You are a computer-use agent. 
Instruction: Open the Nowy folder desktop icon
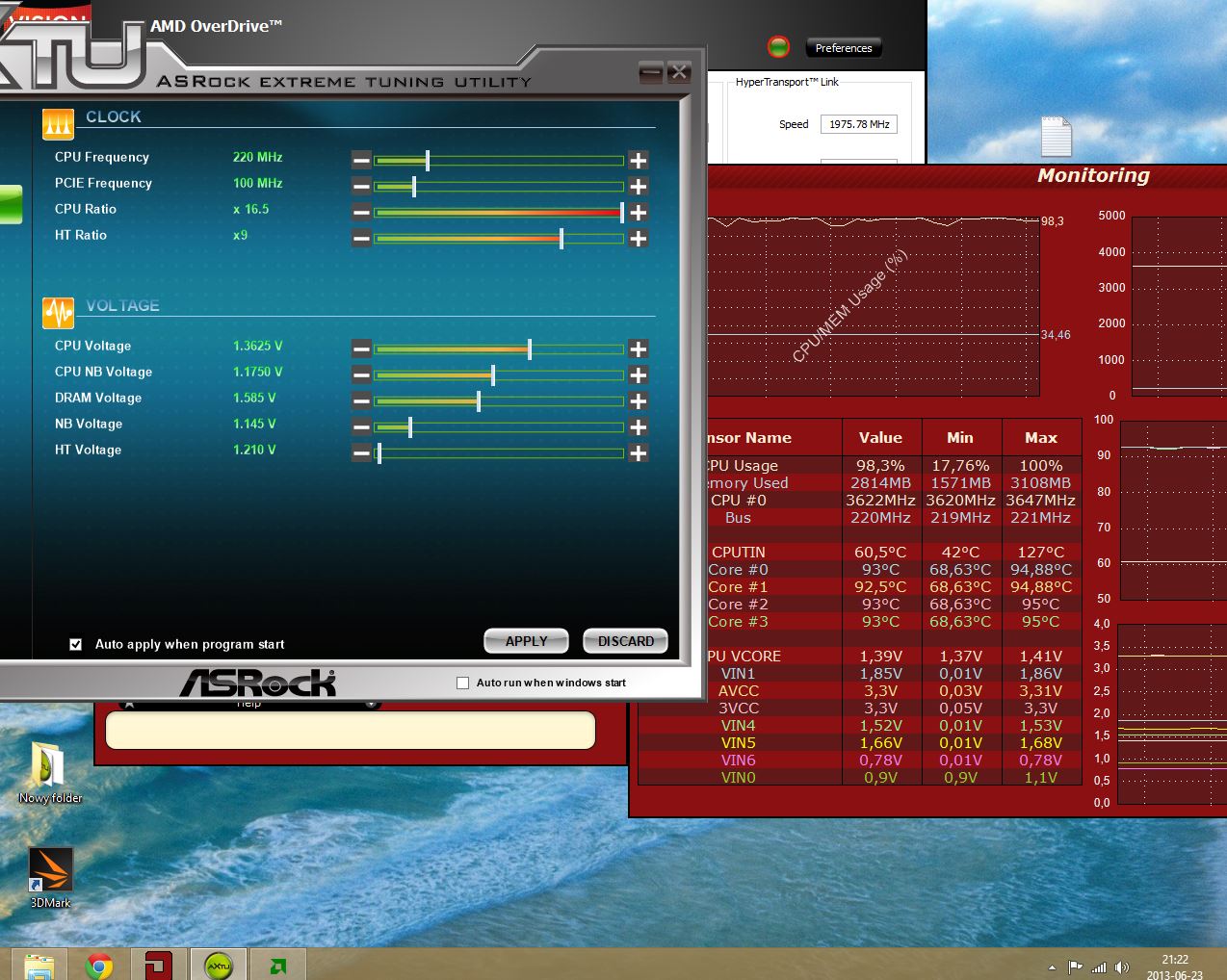[x=50, y=772]
